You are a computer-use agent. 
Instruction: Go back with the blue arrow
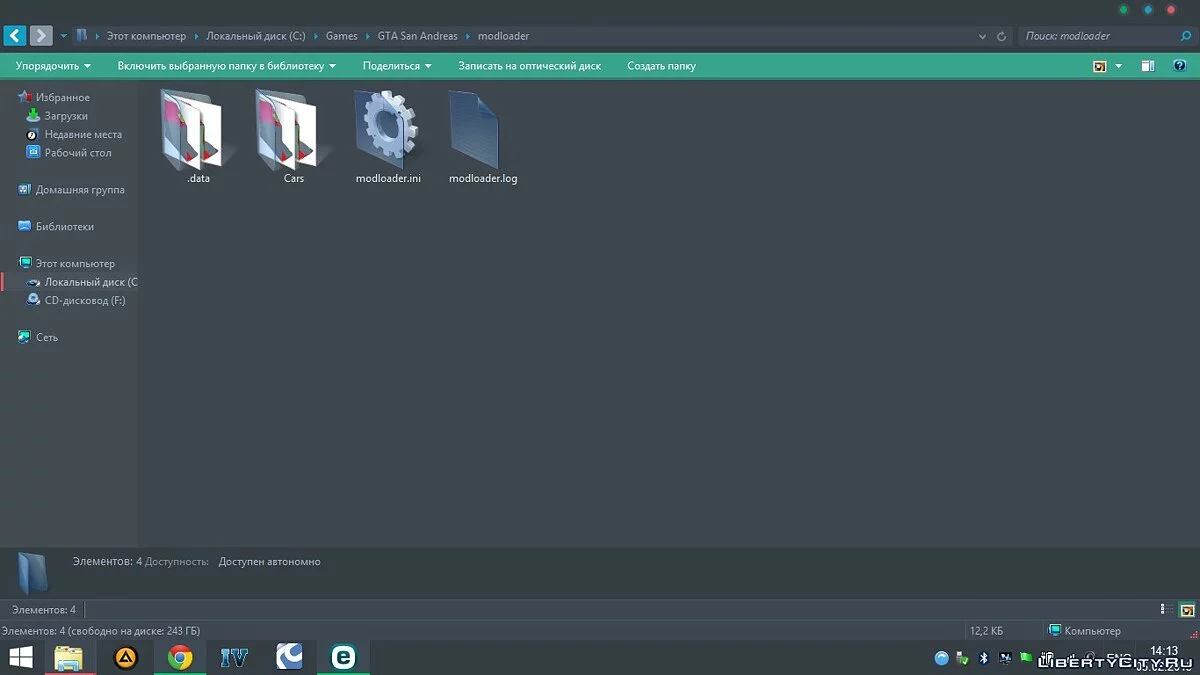click(x=15, y=36)
